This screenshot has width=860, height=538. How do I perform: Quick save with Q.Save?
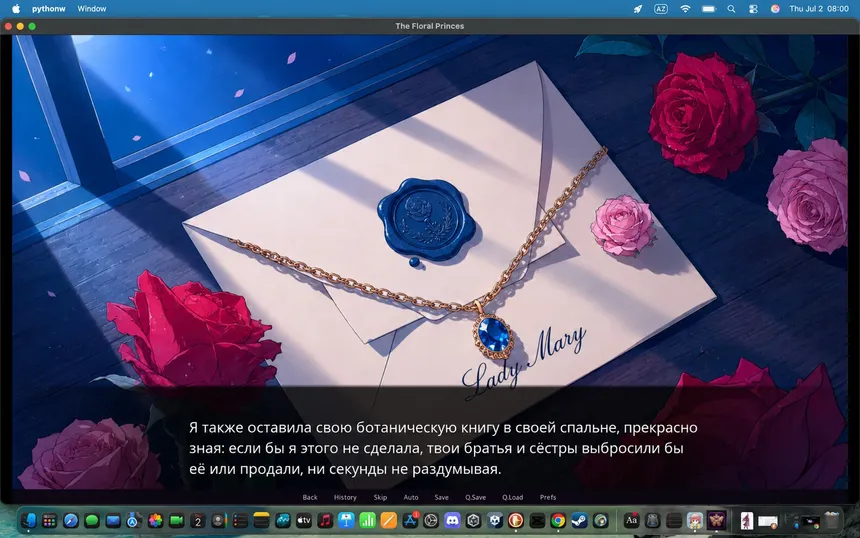[476, 497]
